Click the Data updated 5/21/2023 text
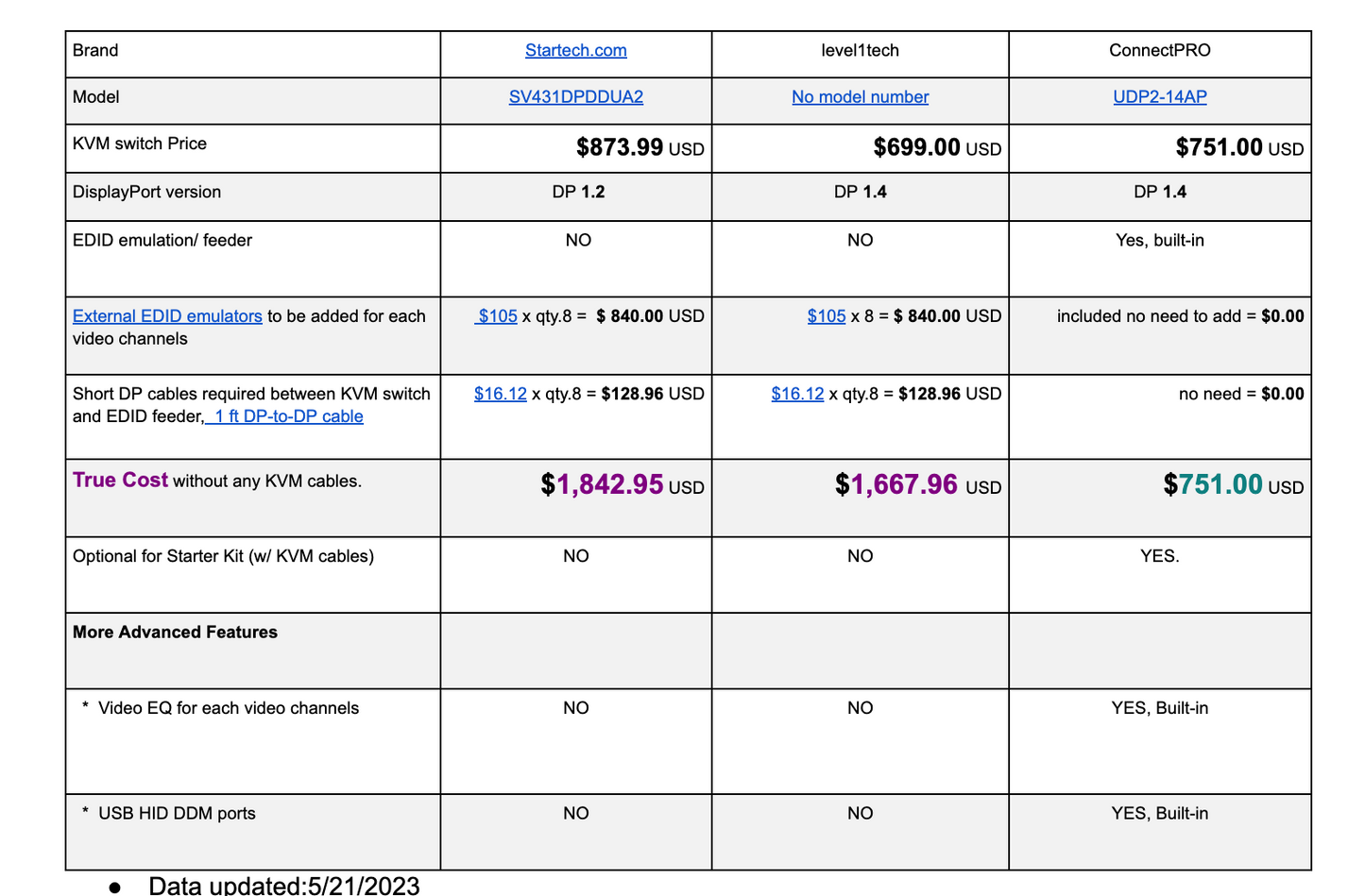Image resolution: width=1365 pixels, height=896 pixels. click(283, 886)
